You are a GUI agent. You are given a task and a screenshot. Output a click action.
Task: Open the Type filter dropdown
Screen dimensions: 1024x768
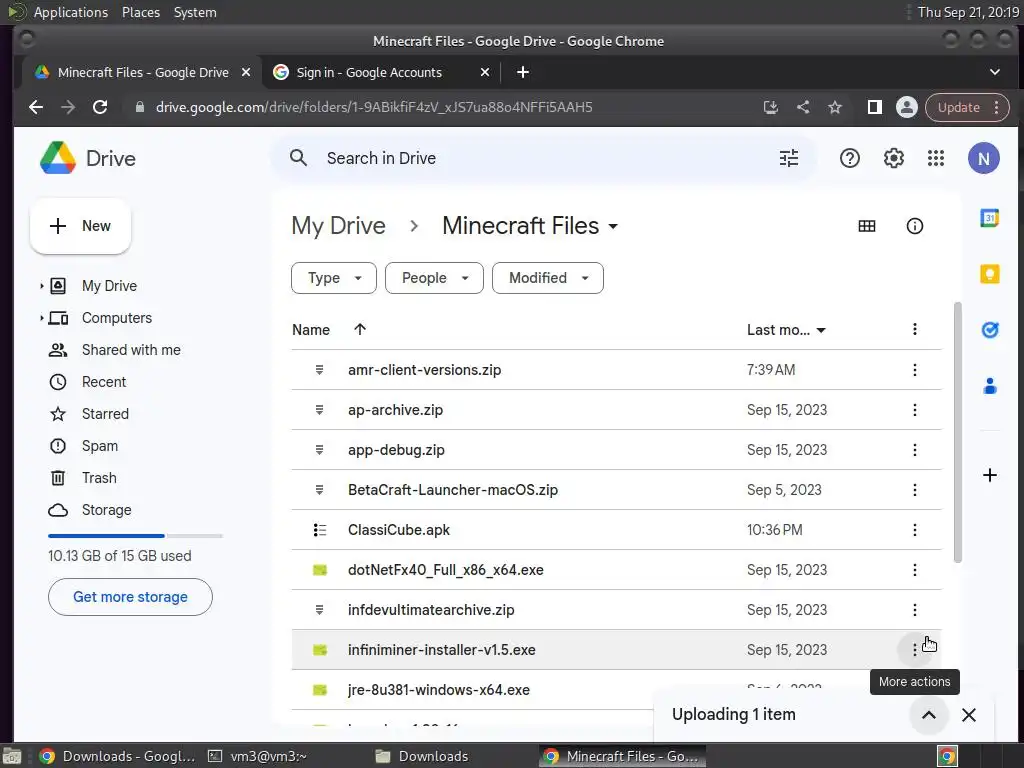coord(334,278)
